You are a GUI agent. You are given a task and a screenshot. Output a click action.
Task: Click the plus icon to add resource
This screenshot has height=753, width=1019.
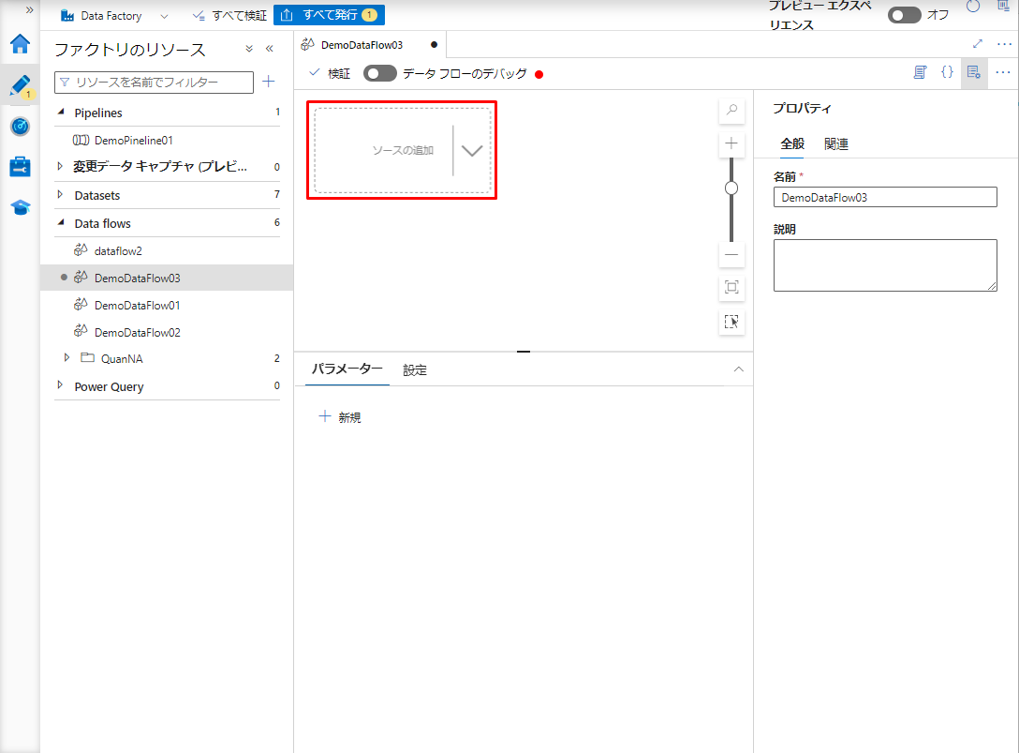click(x=268, y=81)
